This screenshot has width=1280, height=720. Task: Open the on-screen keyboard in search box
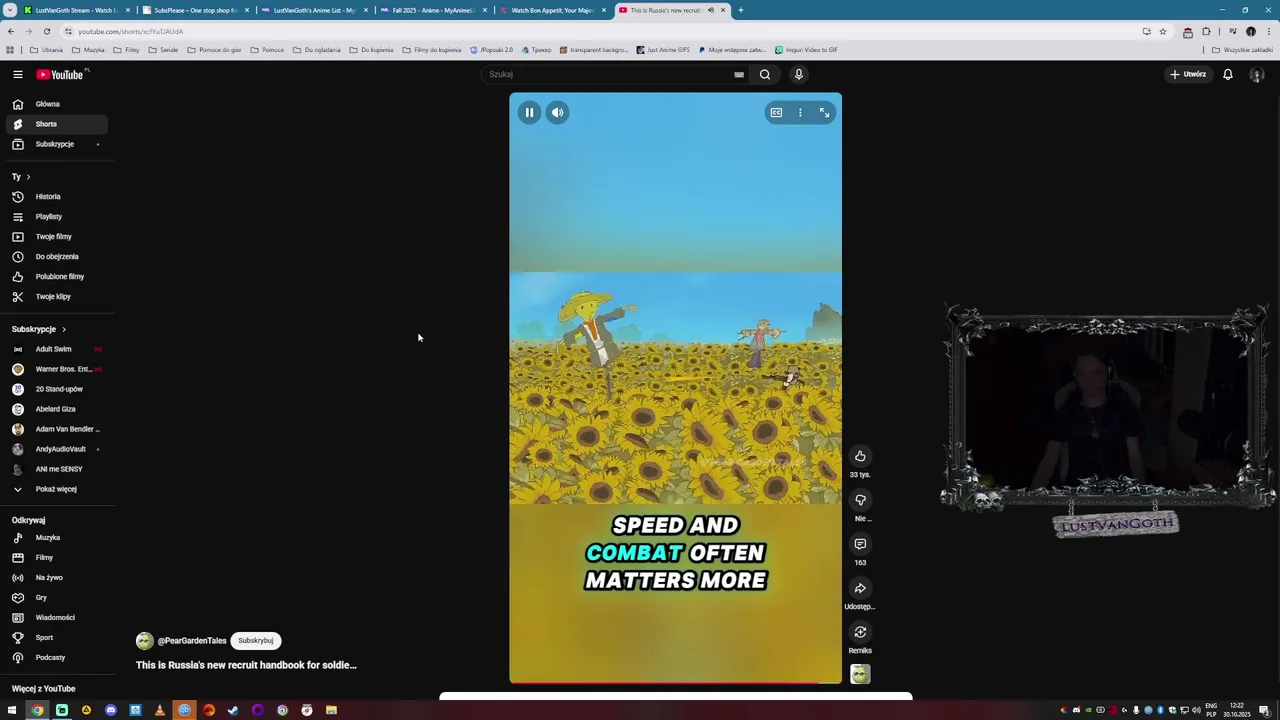739,74
